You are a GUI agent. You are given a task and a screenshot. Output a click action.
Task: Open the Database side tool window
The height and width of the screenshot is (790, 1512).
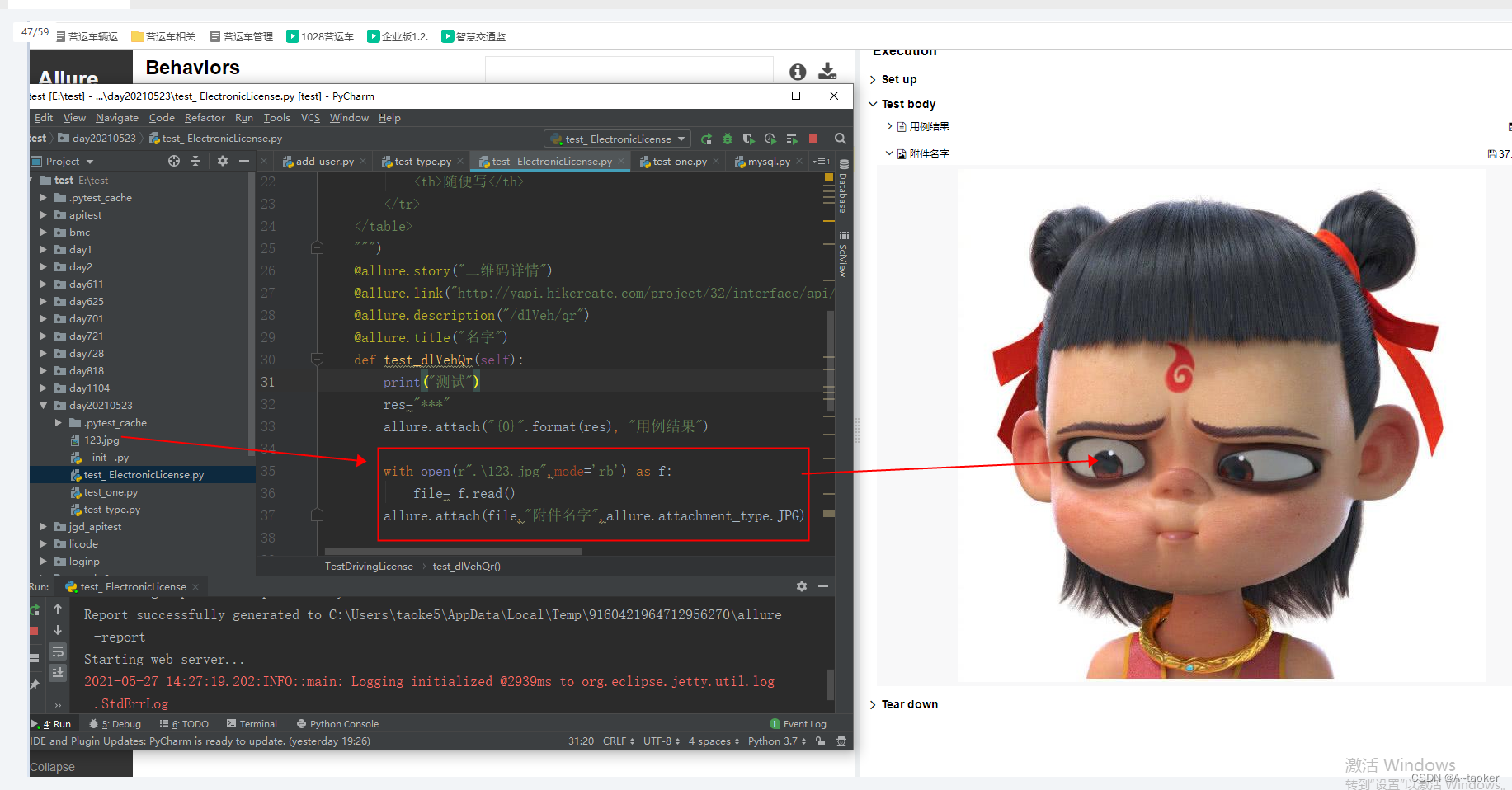tap(843, 187)
